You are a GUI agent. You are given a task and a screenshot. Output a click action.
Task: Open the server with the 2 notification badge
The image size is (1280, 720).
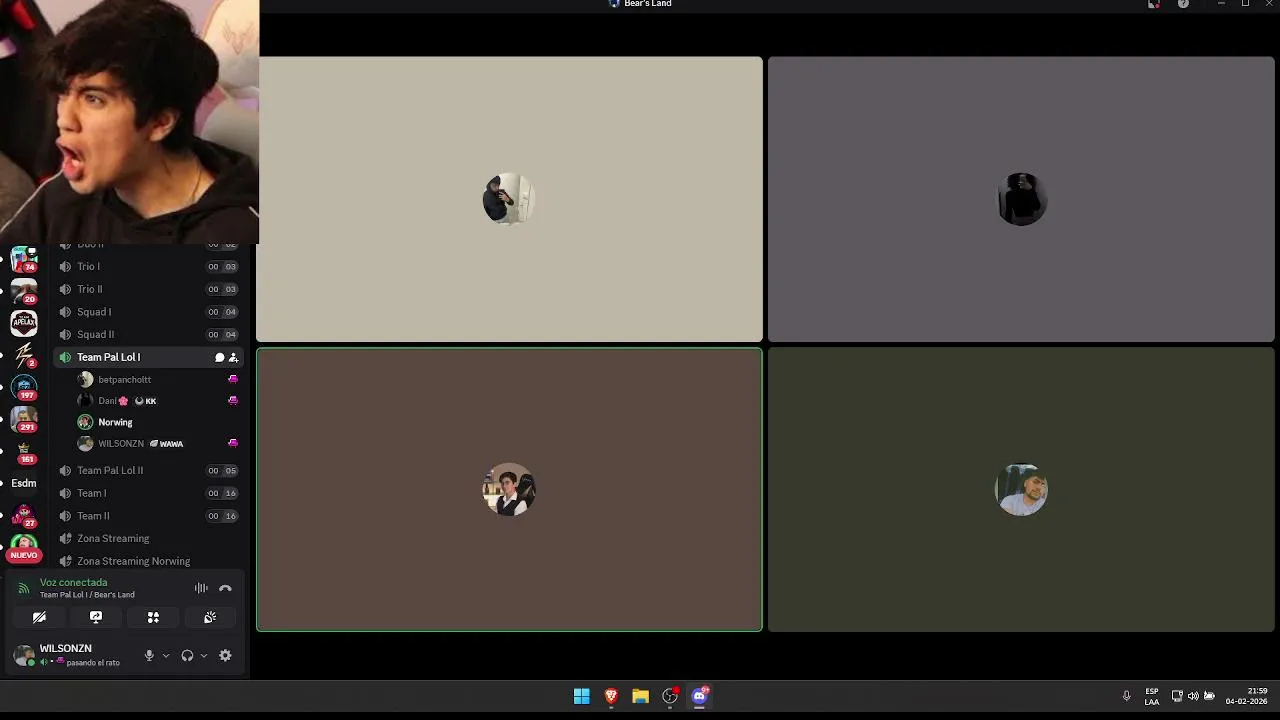(x=24, y=355)
